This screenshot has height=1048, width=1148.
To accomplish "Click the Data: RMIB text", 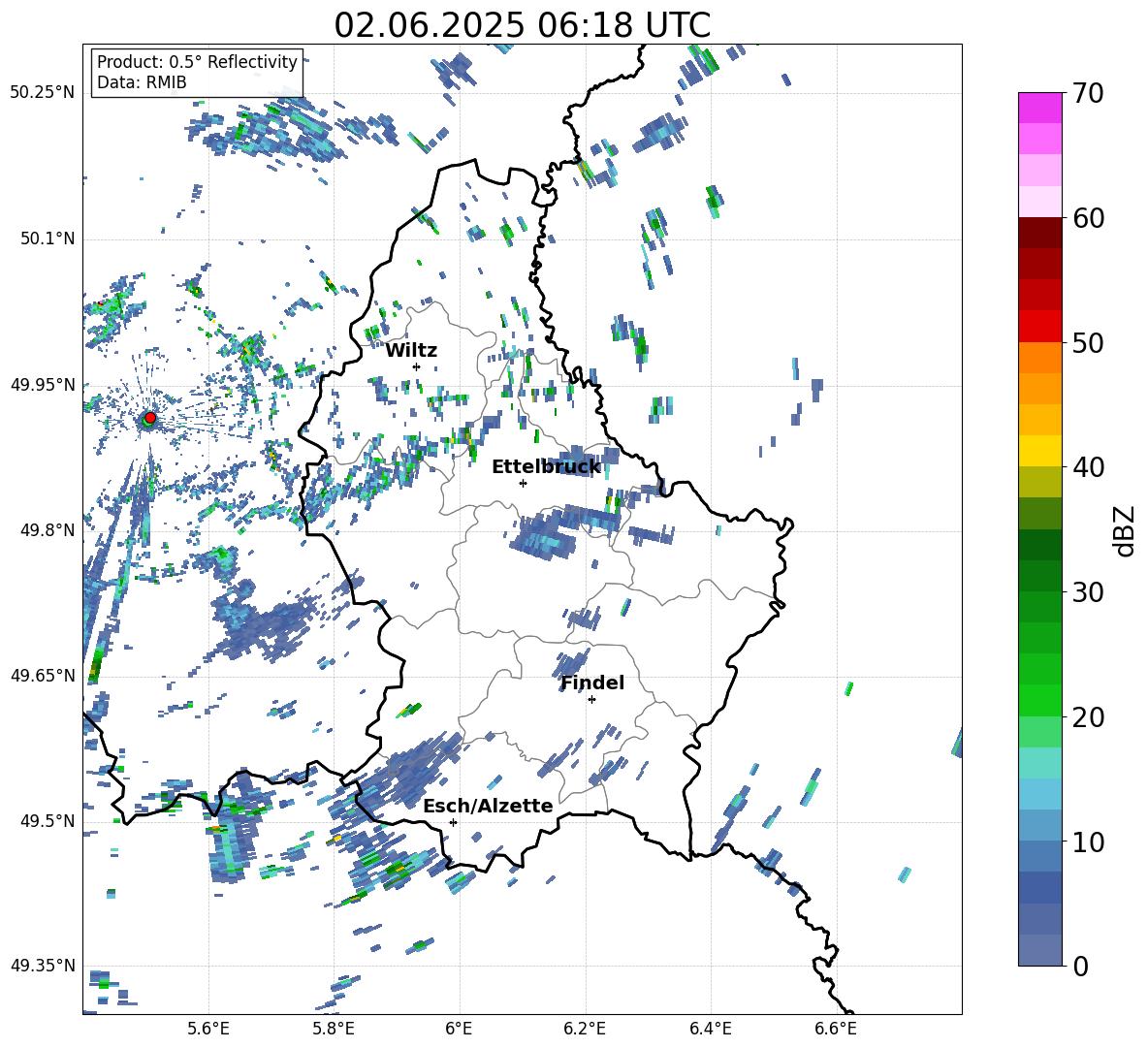I will click(142, 82).
